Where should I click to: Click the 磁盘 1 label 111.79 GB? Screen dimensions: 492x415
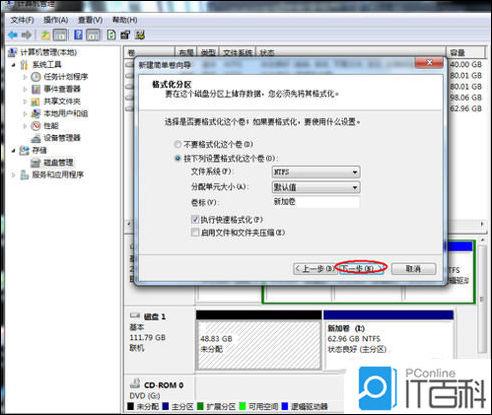[147, 337]
